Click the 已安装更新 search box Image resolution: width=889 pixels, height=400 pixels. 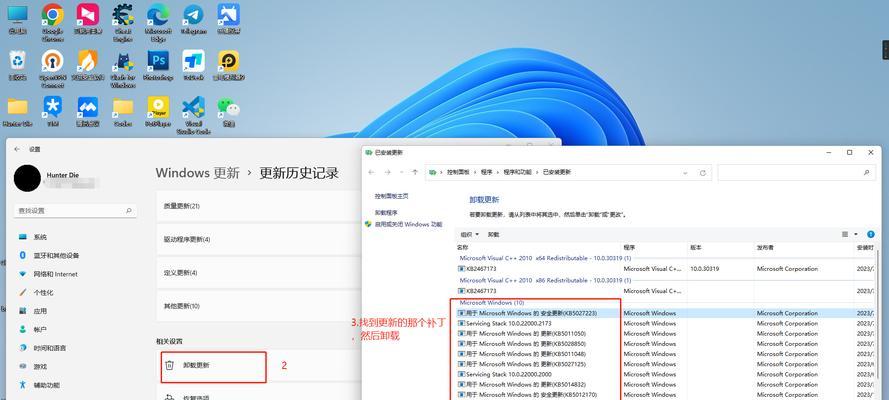point(797,172)
